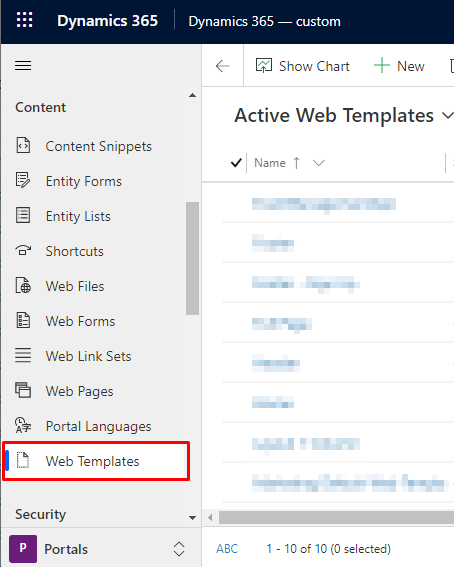
Task: Click the Dynamics 365 home title
Action: 107,21
